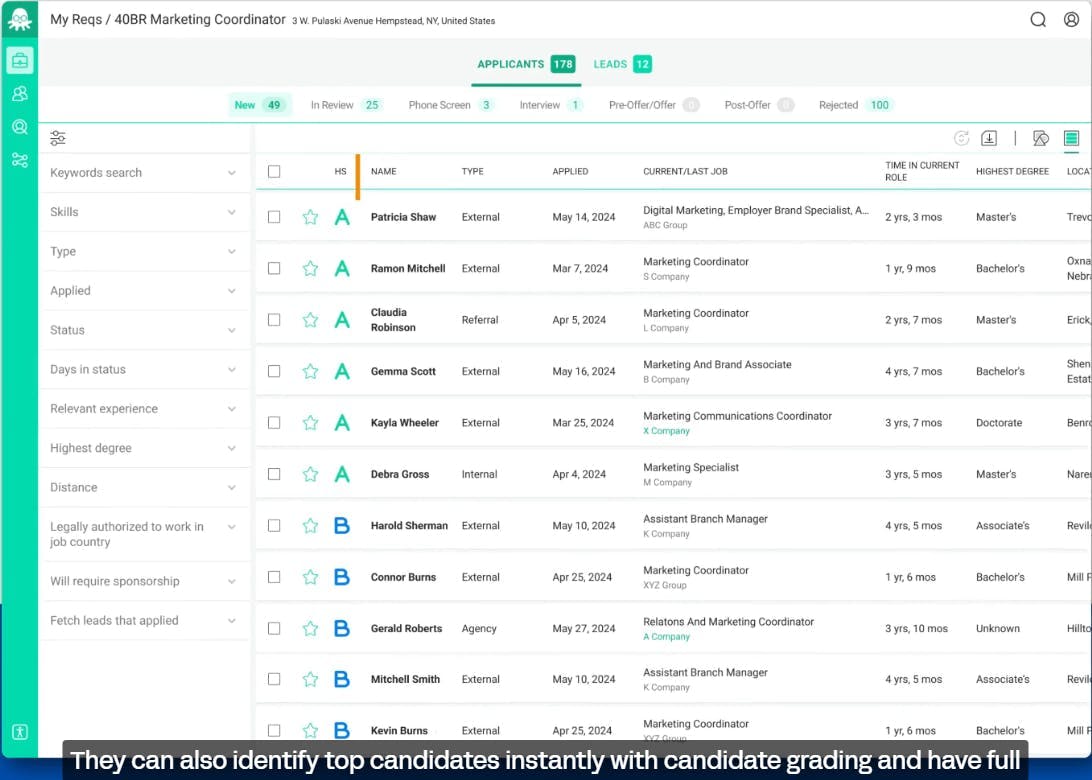Click the download export icon

989,139
